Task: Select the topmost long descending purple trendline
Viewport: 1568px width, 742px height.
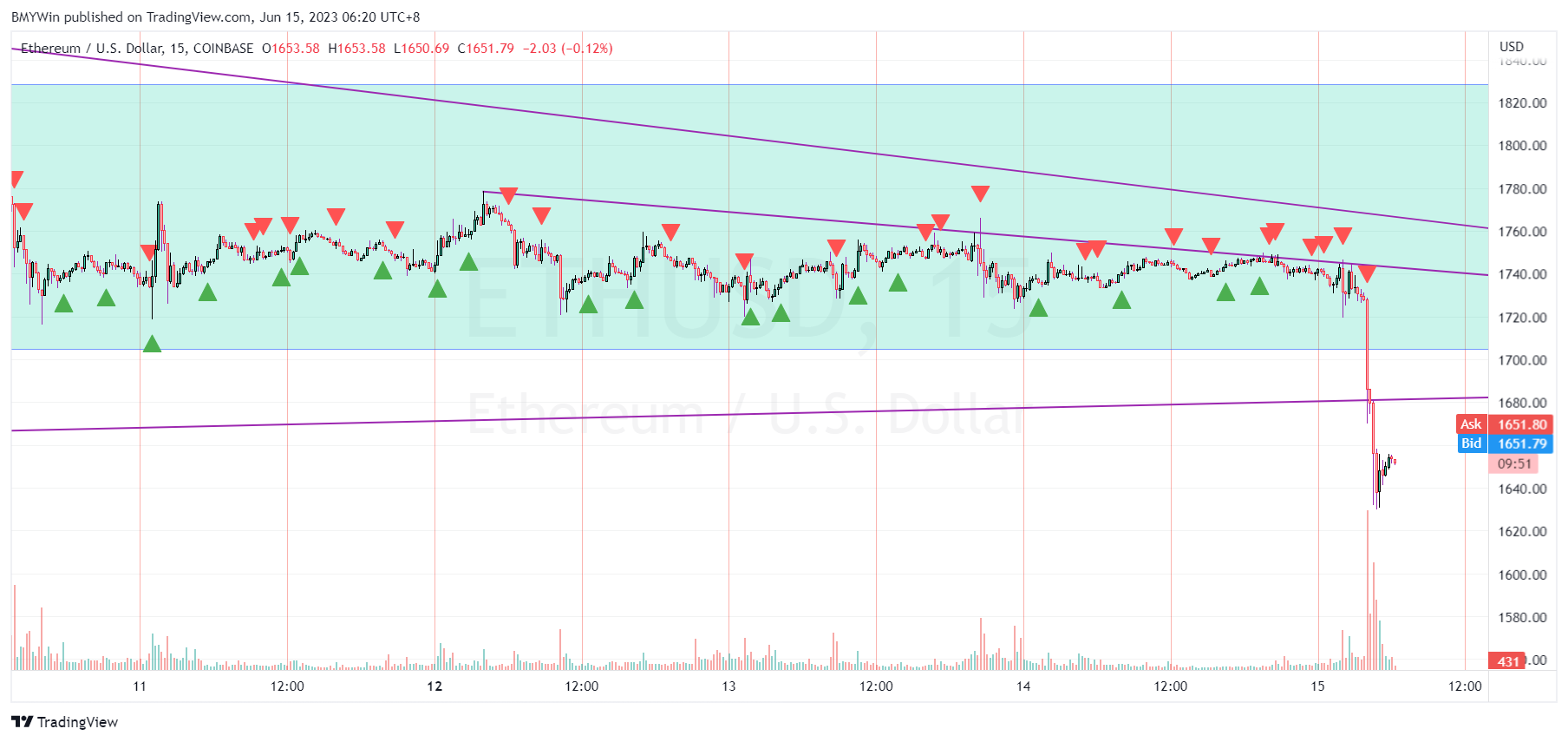Action: tap(749, 138)
